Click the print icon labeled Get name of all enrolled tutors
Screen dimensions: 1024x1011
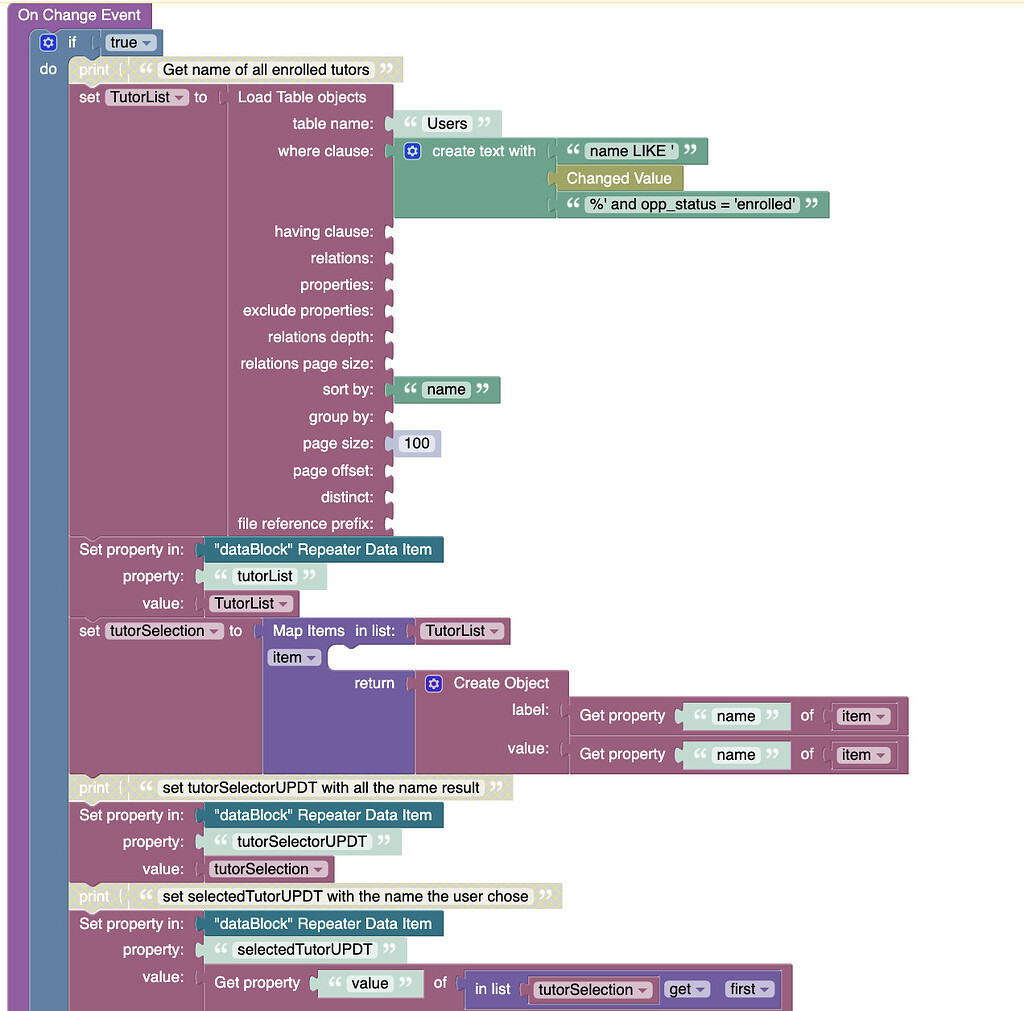coord(93,69)
